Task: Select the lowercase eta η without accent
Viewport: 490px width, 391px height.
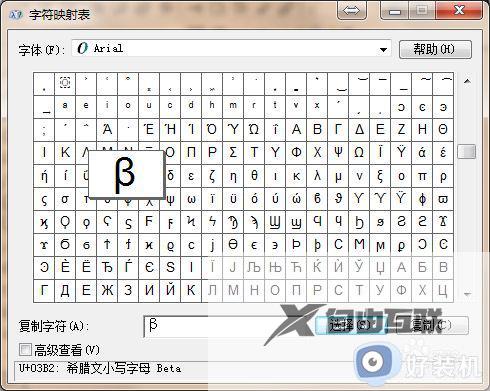Action: tap(233, 176)
